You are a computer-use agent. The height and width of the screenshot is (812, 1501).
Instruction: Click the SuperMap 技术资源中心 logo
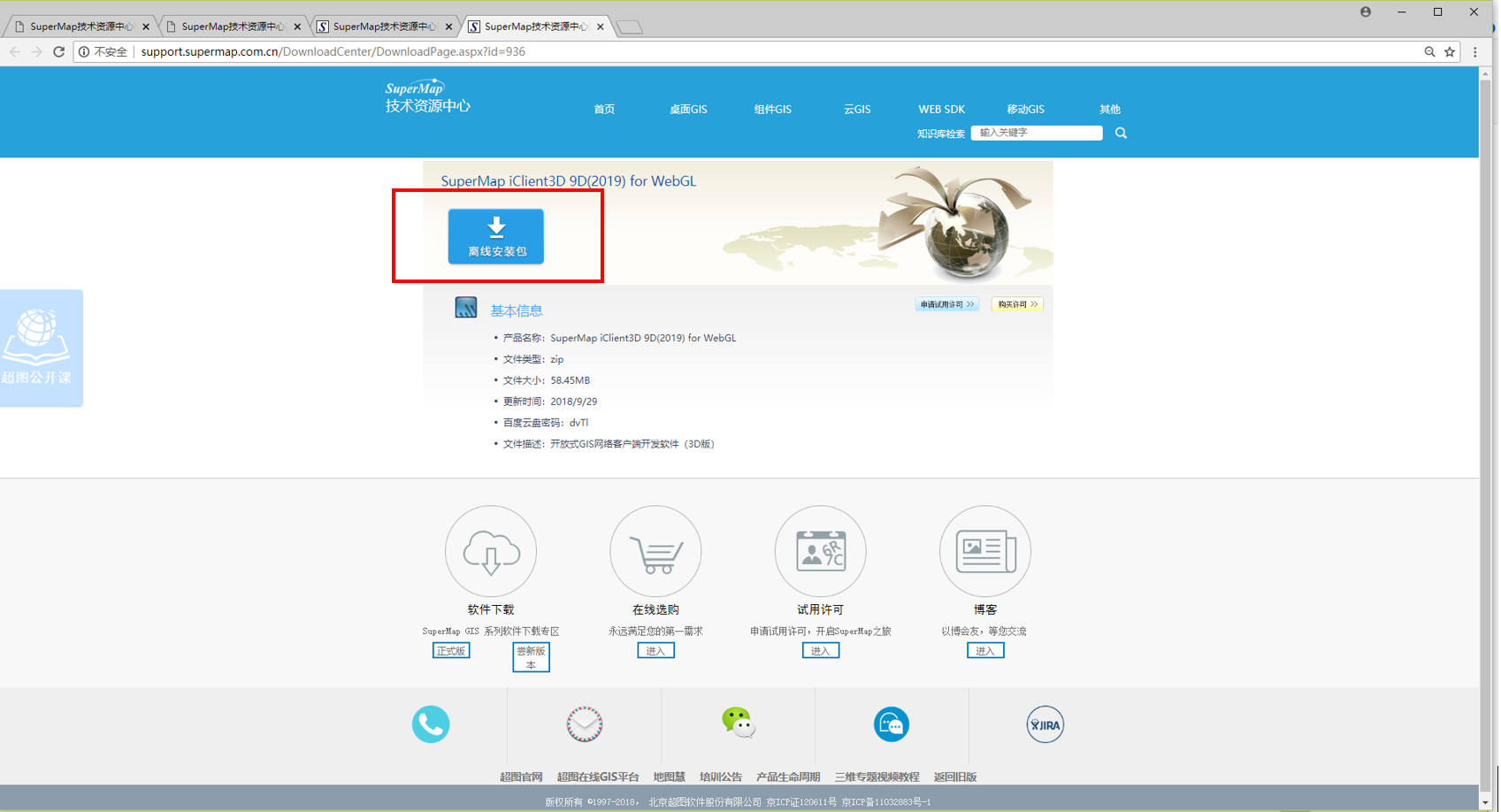[x=427, y=96]
